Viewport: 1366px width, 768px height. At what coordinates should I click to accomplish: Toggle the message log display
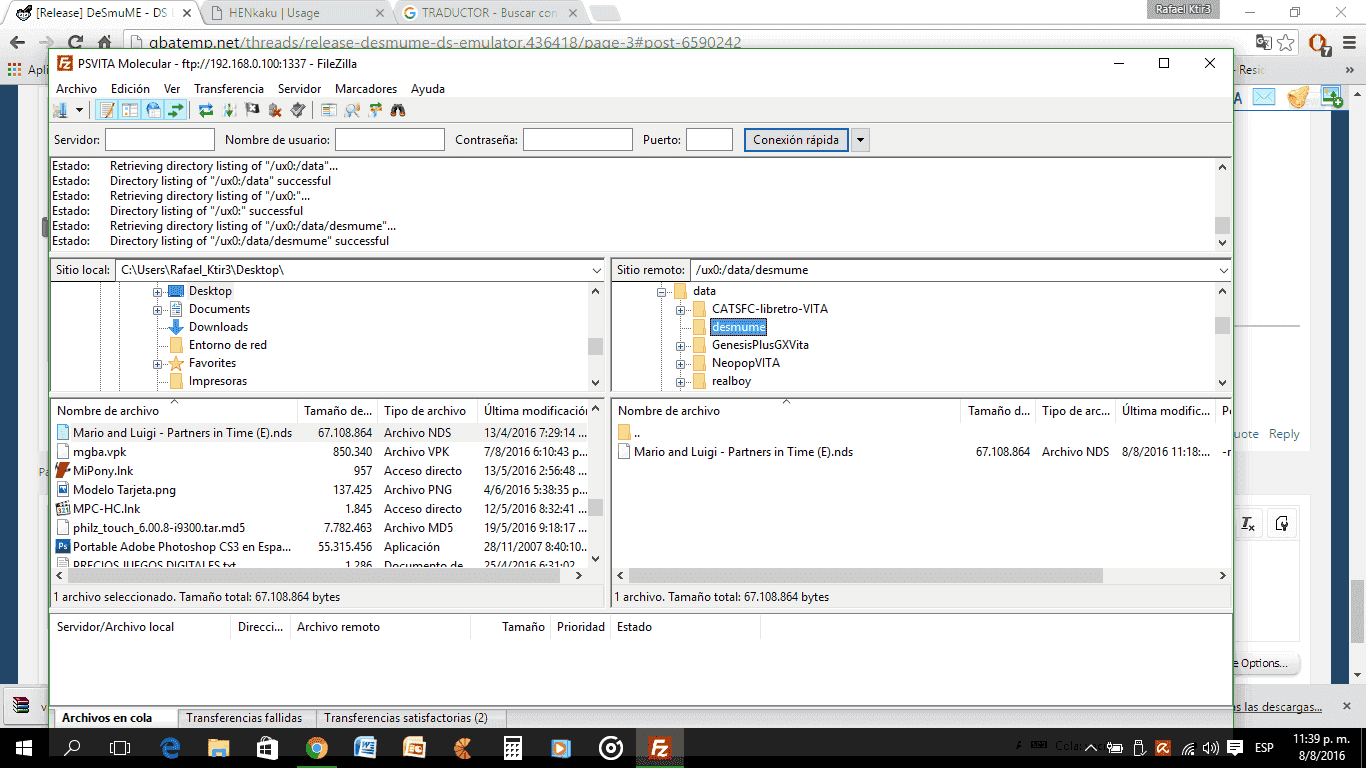[107, 110]
